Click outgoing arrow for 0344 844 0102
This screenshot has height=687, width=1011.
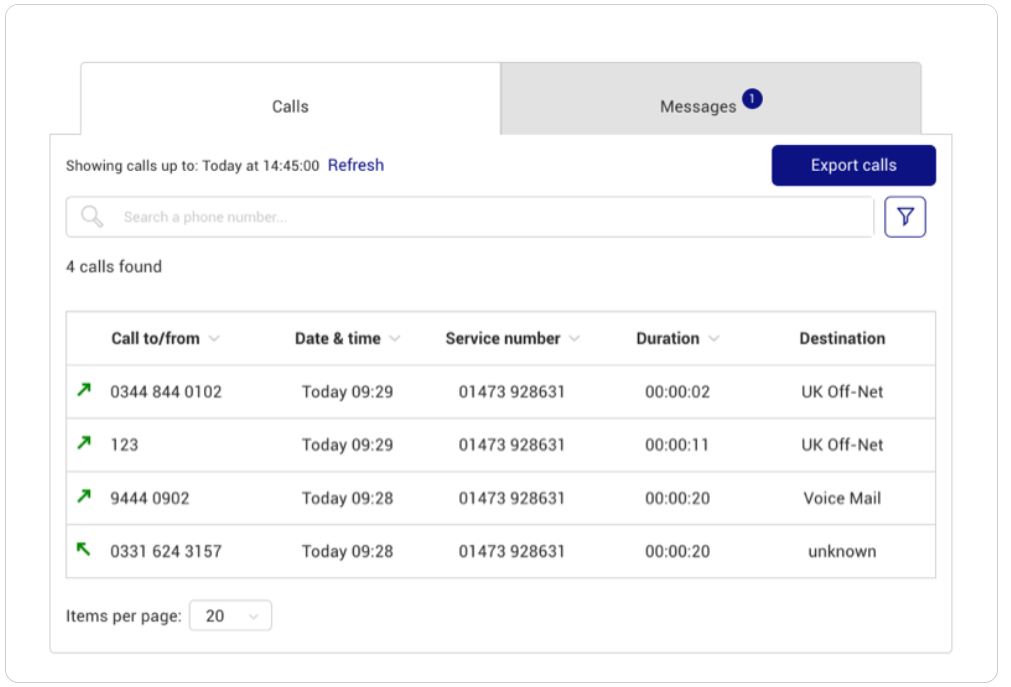tap(84, 390)
